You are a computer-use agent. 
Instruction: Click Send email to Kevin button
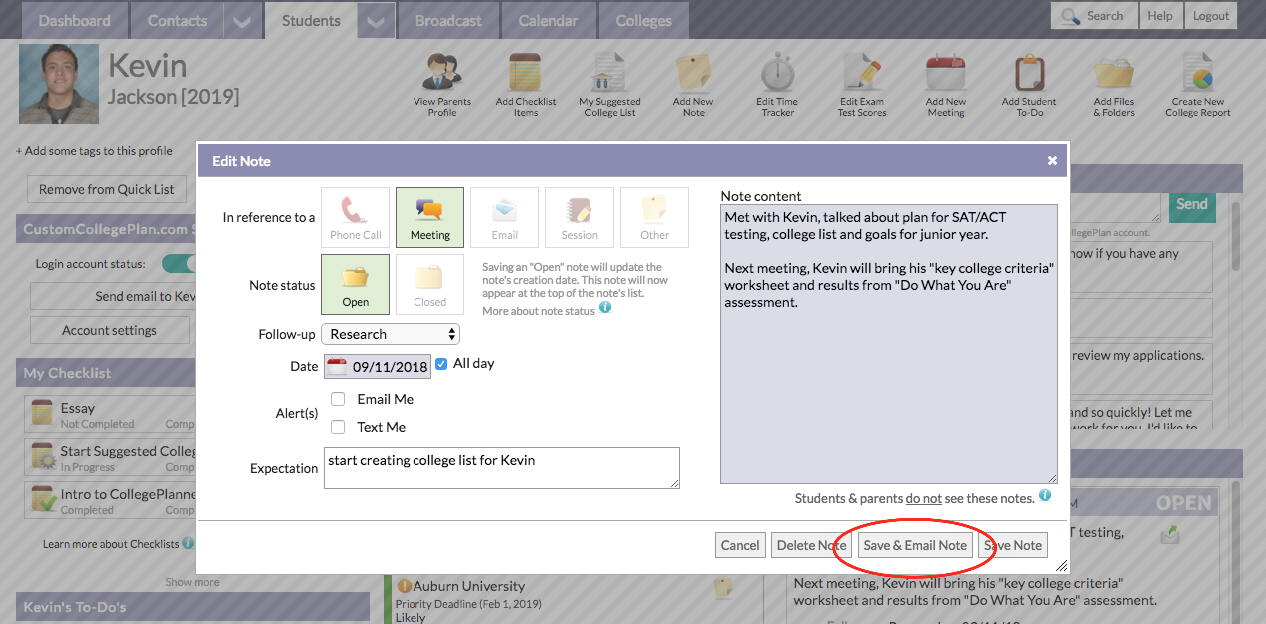tap(114, 296)
